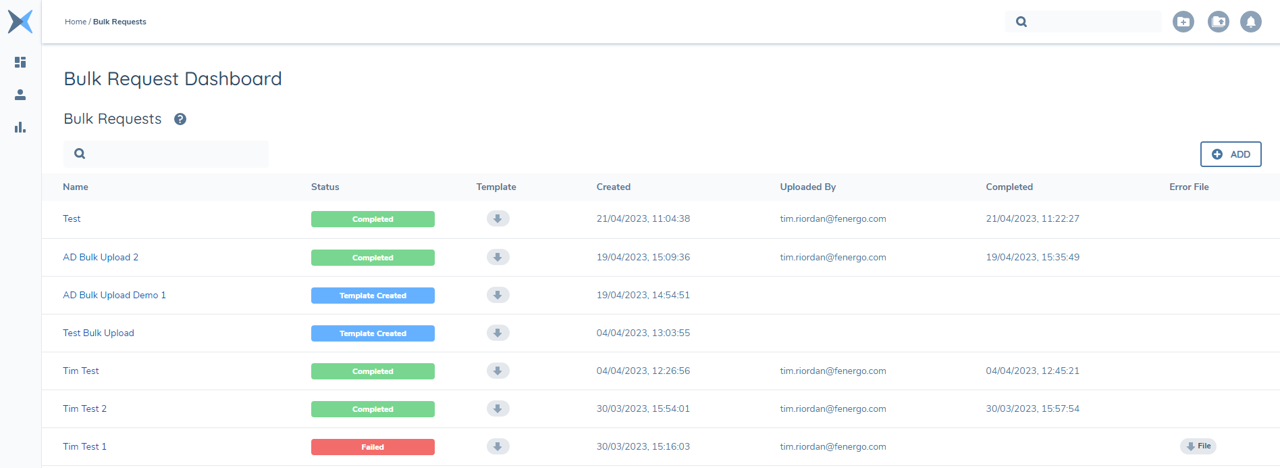
Task: Open the Tim Test 2 request
Action: [85, 409]
